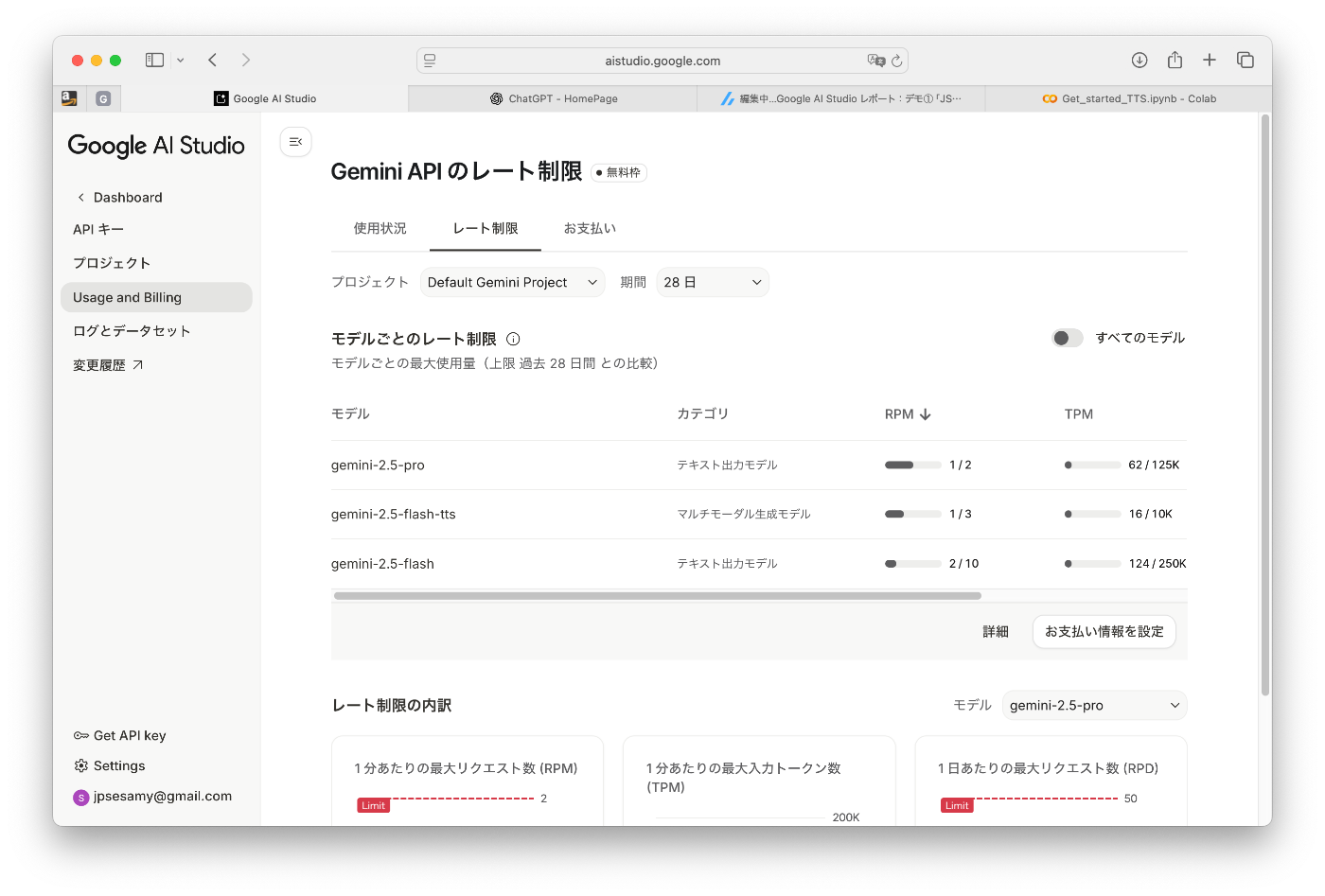Click the gemini-2.5-pro model name in the table

tap(378, 466)
